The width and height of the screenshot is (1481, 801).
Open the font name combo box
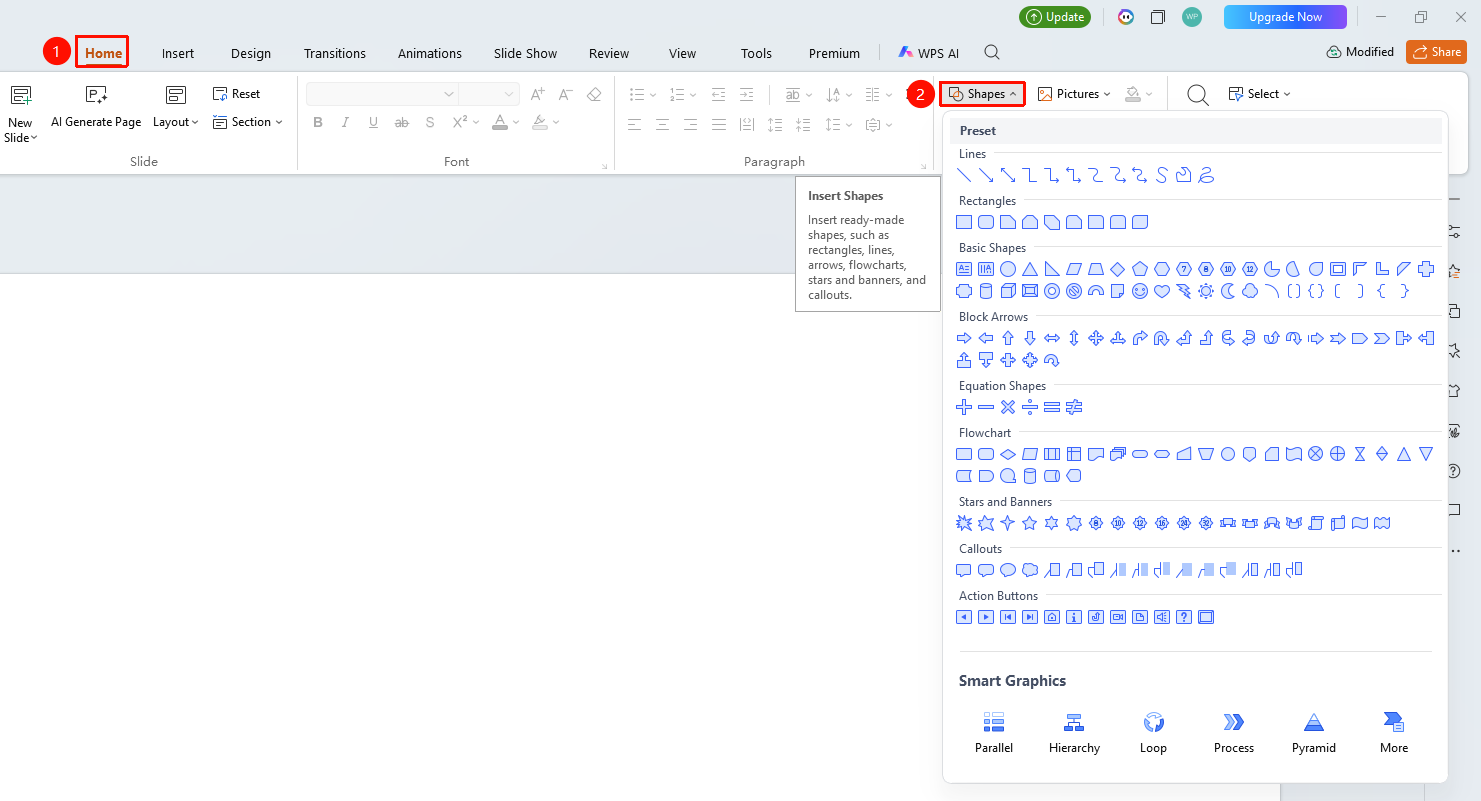[x=382, y=94]
